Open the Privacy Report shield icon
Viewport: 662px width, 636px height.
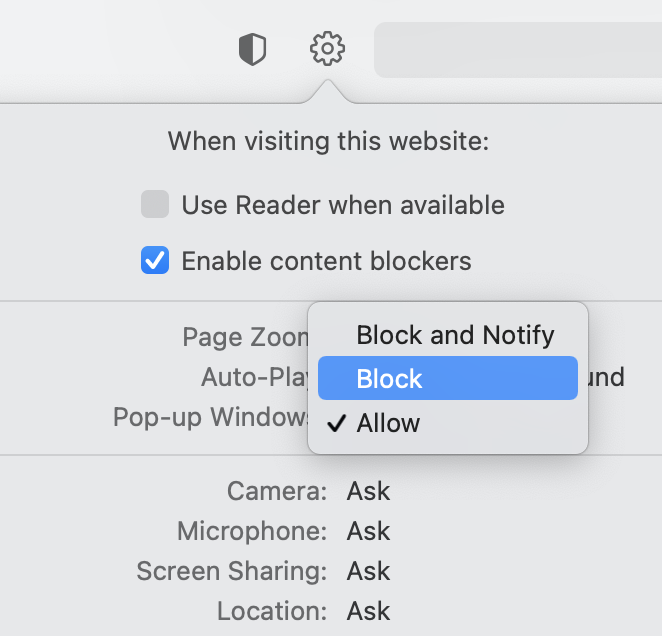coord(252,49)
